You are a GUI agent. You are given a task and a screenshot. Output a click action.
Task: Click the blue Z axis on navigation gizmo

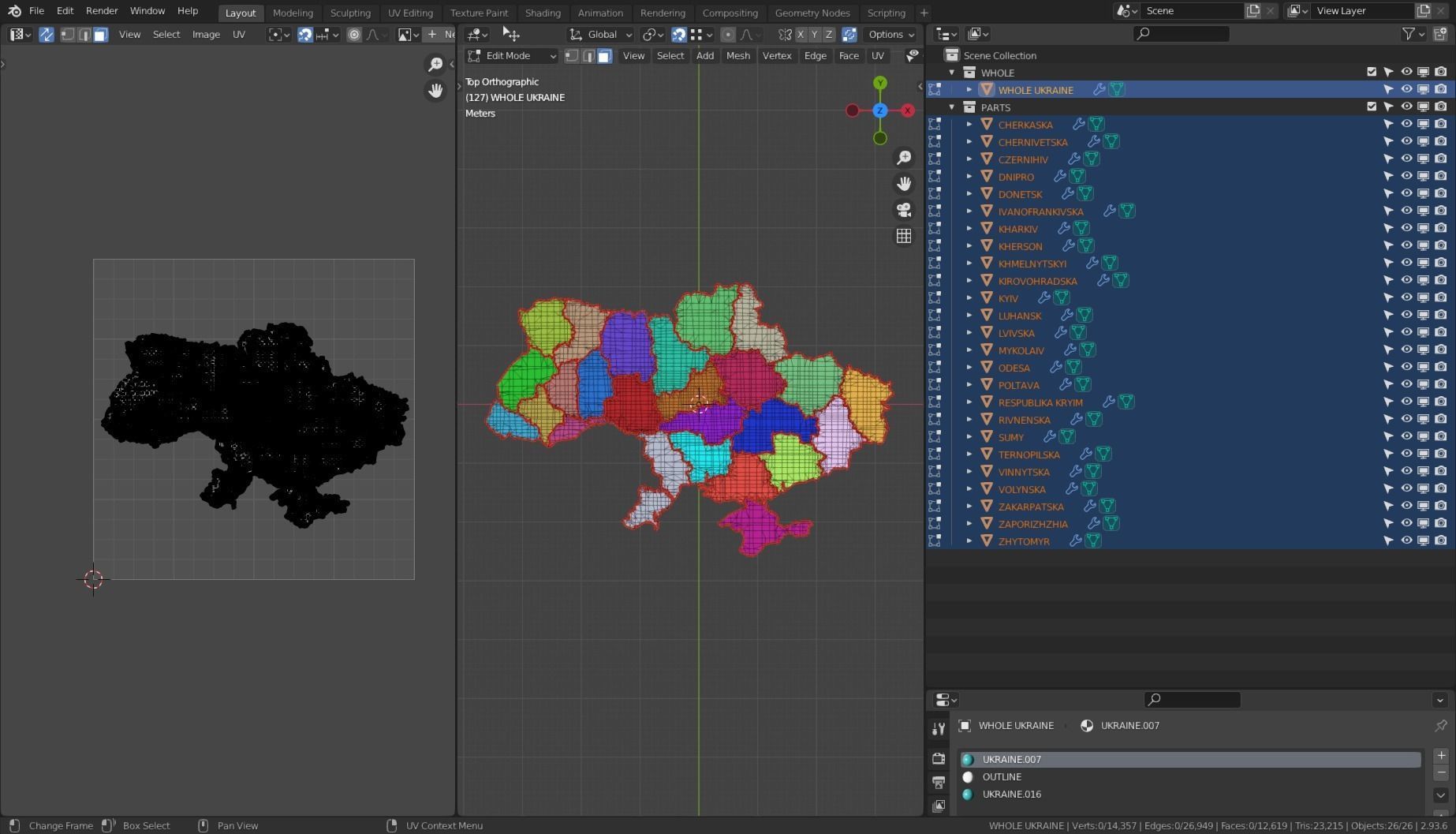[880, 110]
